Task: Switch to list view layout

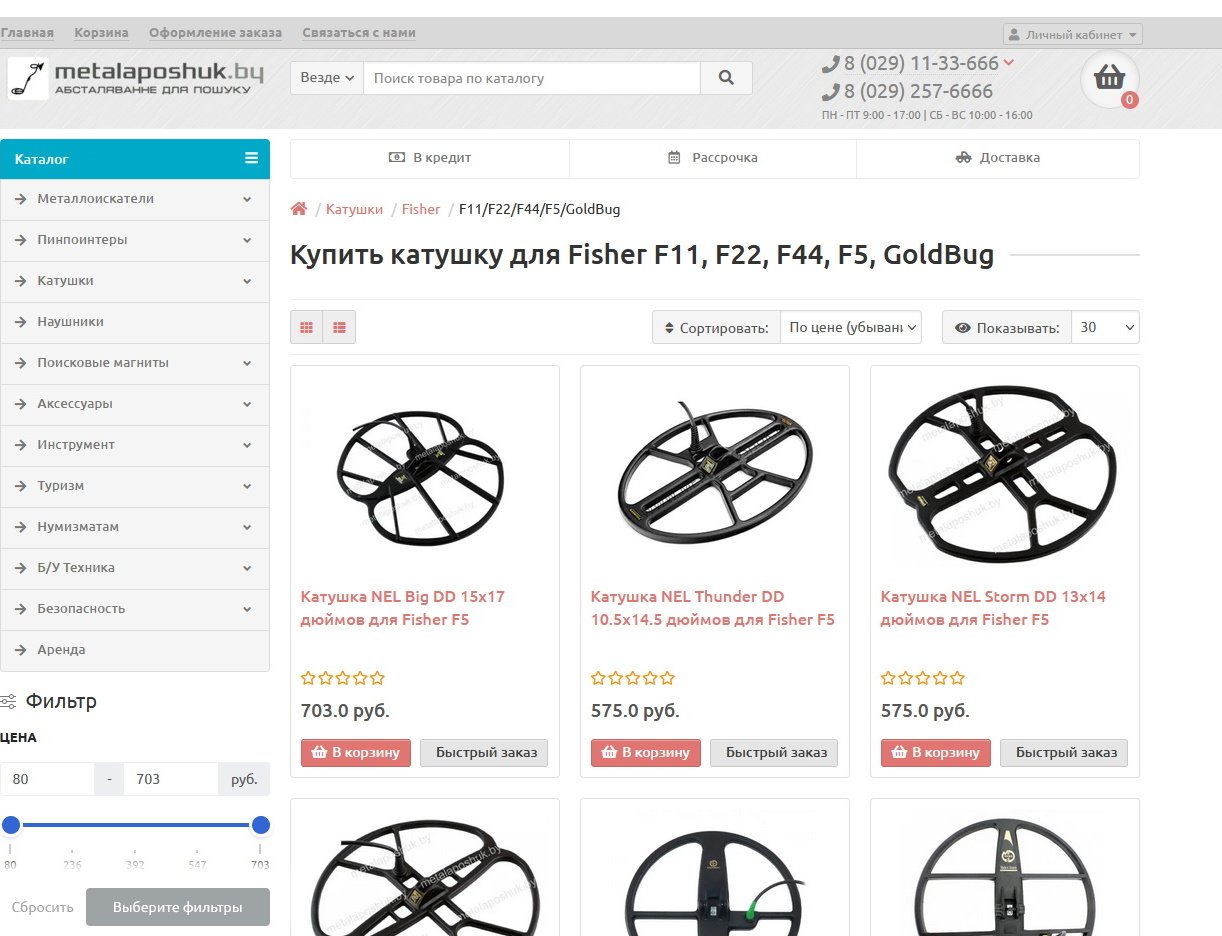Action: click(x=340, y=327)
